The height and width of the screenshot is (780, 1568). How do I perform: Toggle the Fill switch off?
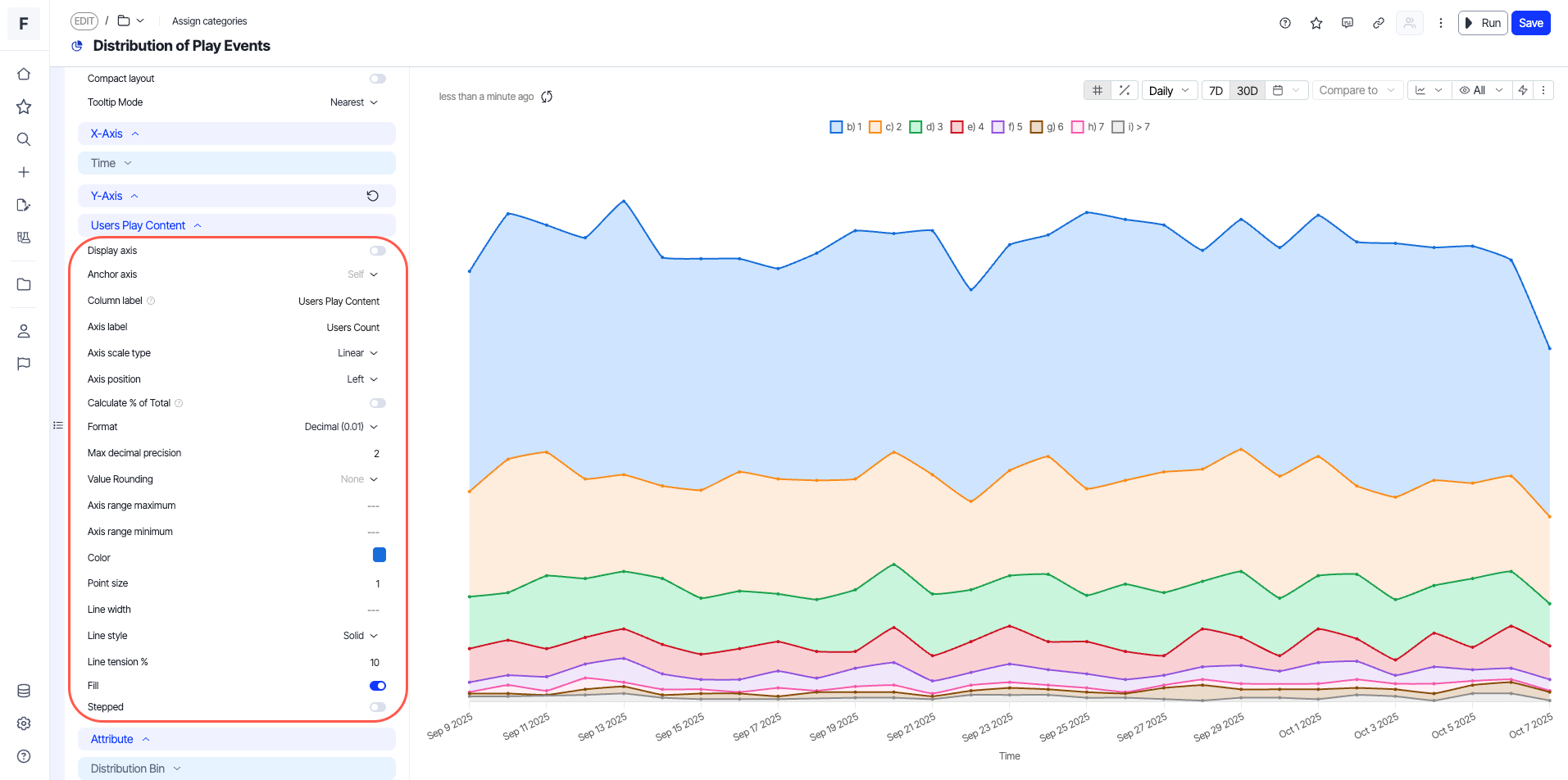pyautogui.click(x=377, y=686)
